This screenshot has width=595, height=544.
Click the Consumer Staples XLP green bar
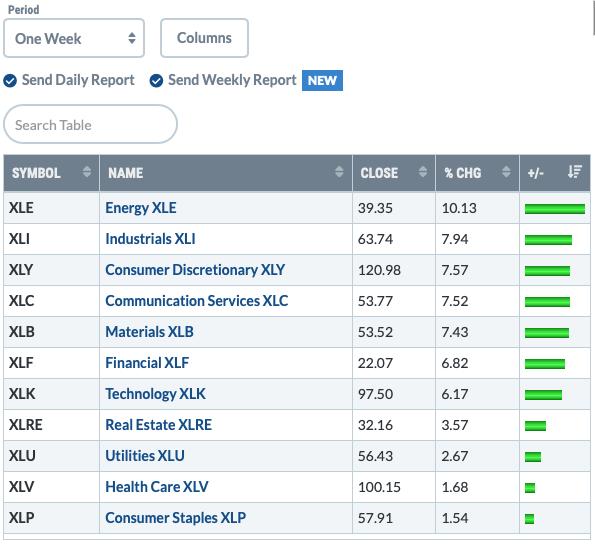pyautogui.click(x=529, y=519)
